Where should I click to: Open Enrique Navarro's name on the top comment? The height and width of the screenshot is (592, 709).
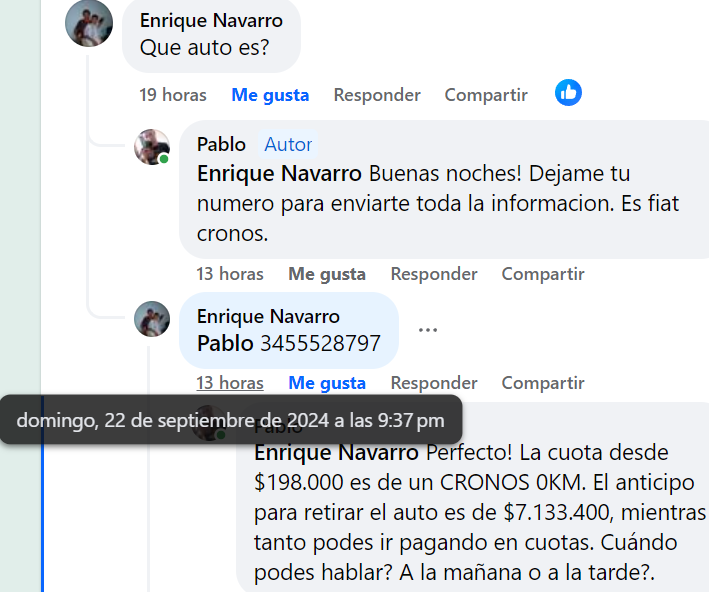coord(211,20)
